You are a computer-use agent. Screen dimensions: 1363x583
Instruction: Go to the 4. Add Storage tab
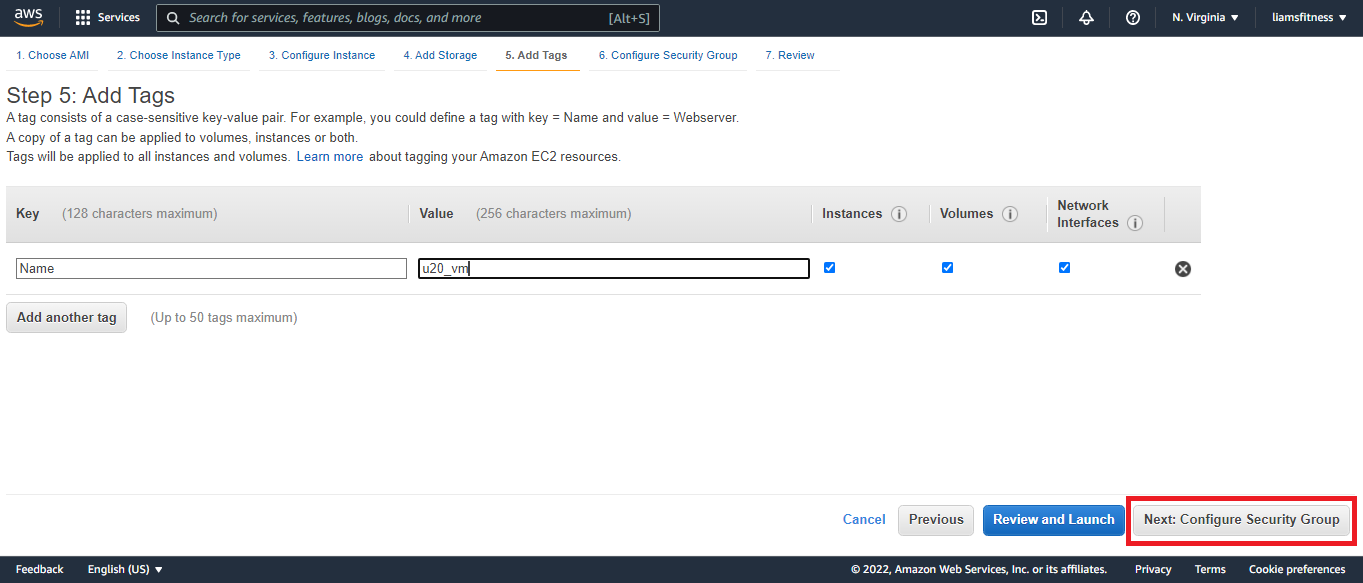click(440, 55)
